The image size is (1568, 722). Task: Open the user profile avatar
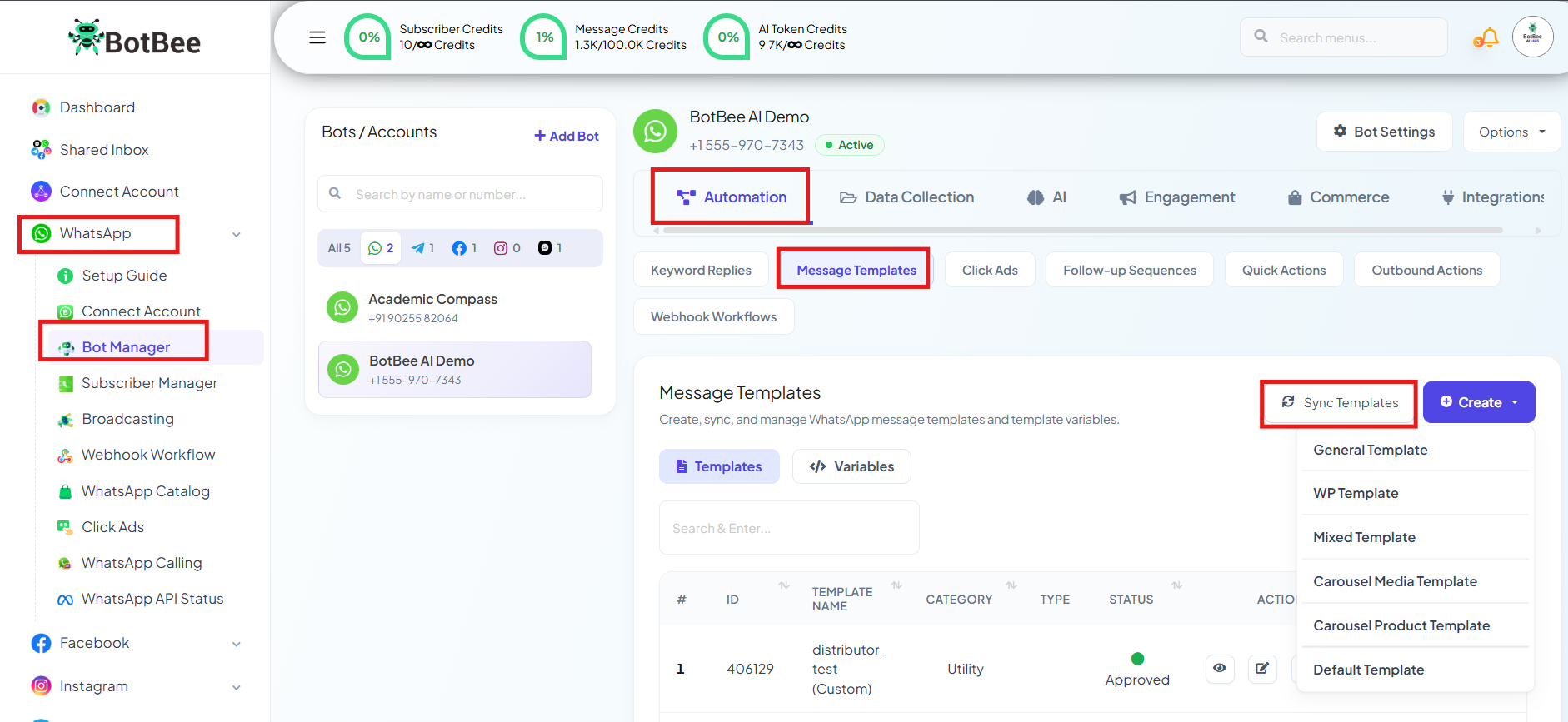[x=1533, y=37]
